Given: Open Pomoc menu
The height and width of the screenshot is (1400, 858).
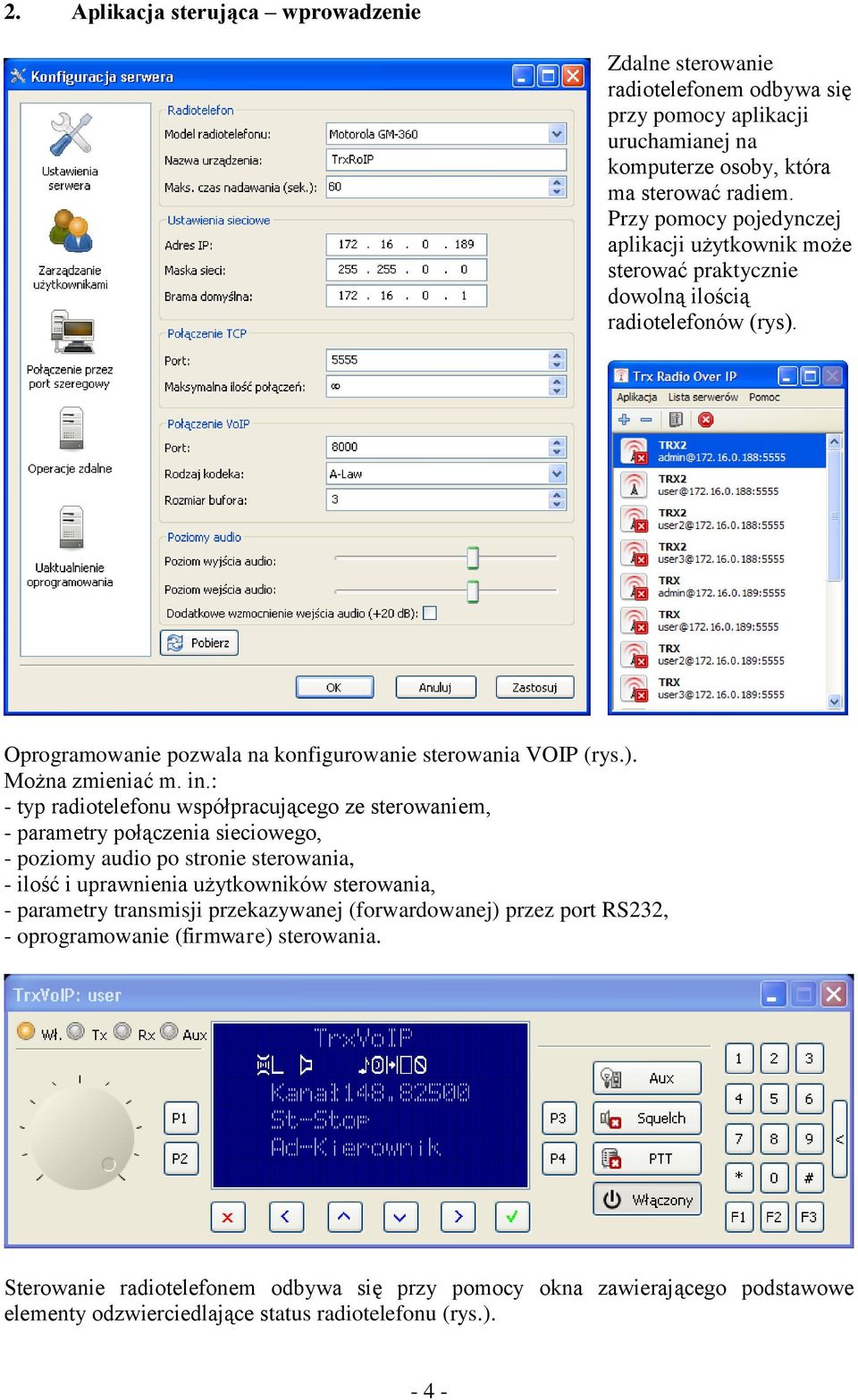Looking at the screenshot, I should click(764, 398).
